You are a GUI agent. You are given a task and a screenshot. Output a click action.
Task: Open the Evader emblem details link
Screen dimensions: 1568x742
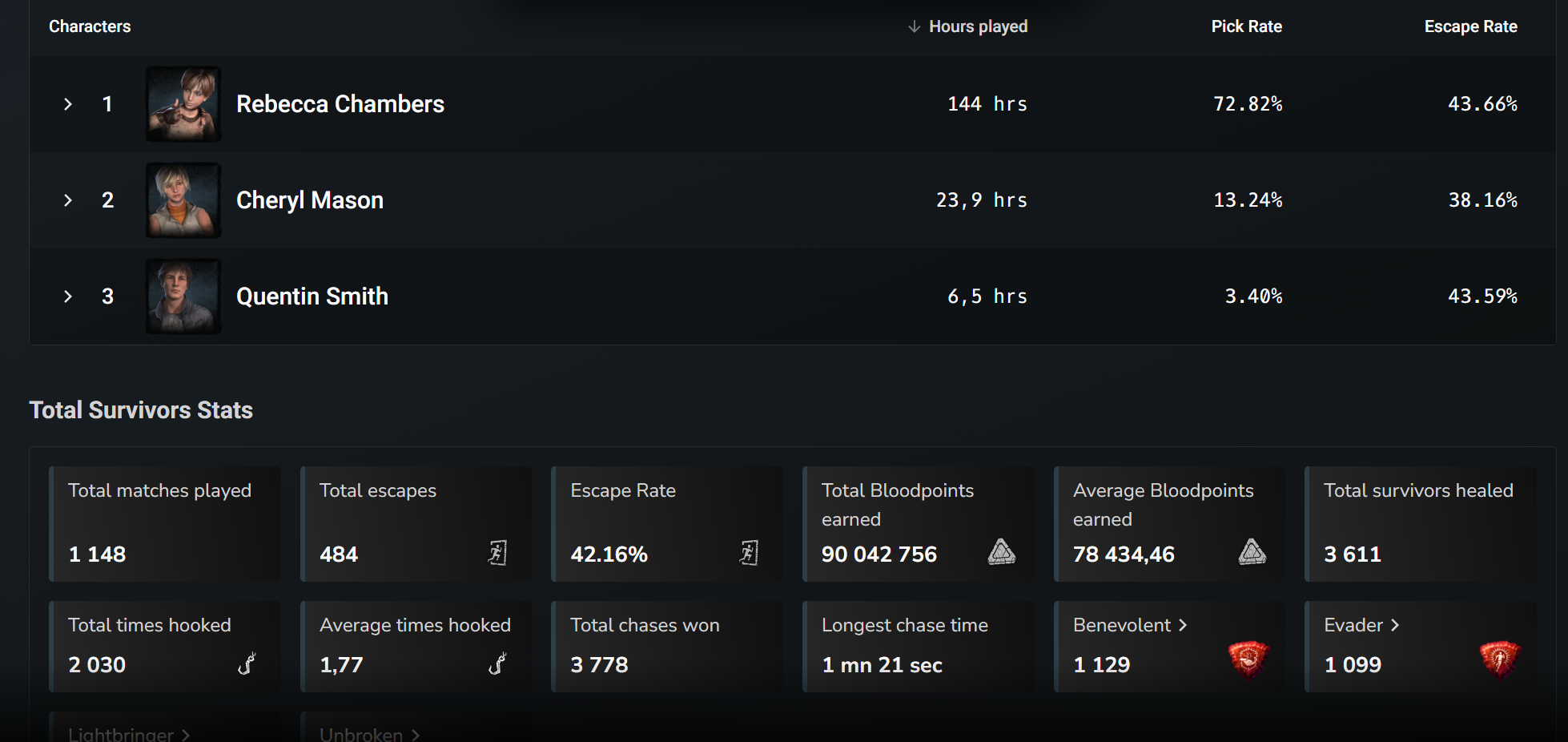point(1361,625)
